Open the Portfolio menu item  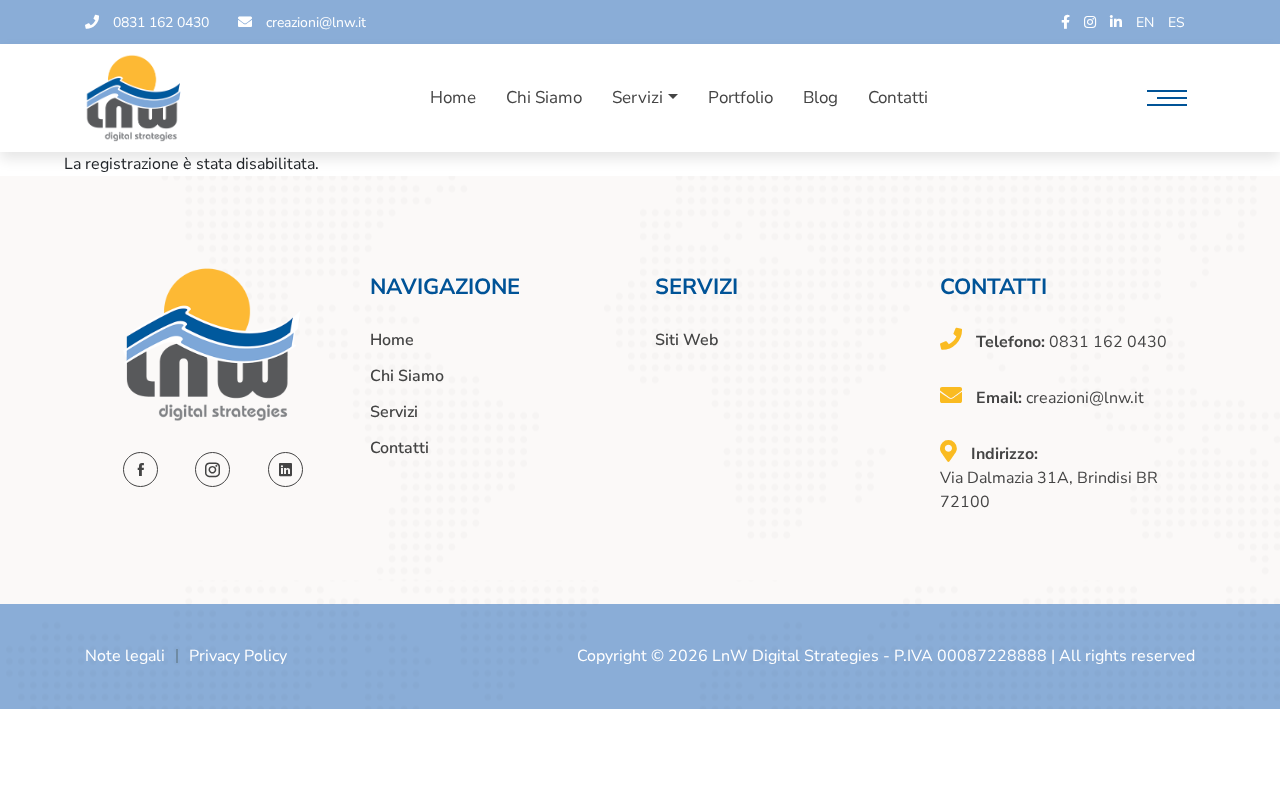tap(740, 97)
